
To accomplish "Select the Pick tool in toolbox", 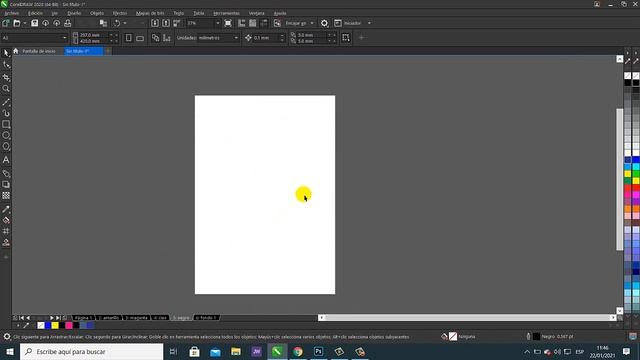I will click(x=6, y=53).
